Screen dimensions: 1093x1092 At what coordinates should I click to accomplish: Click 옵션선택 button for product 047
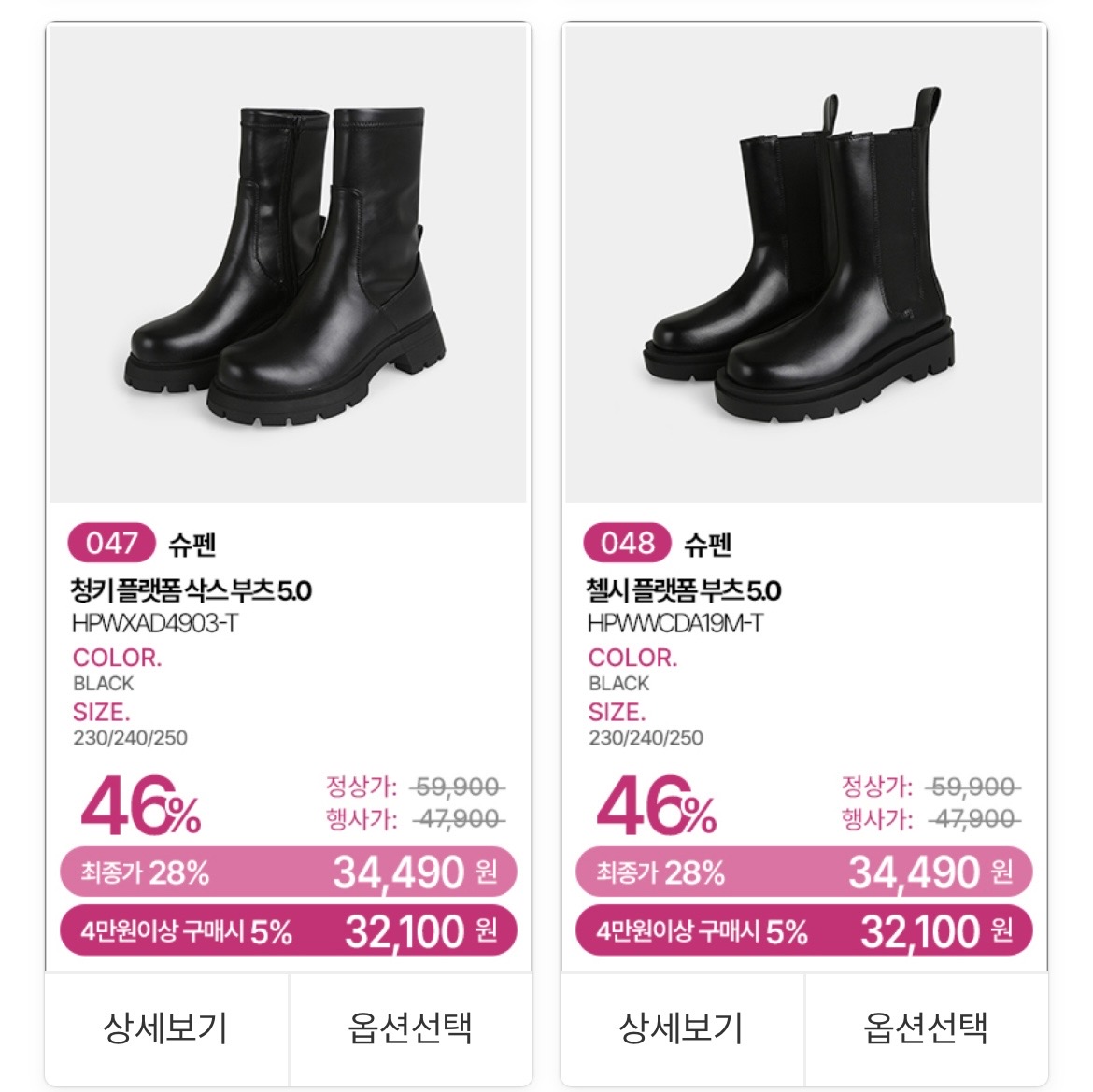click(x=410, y=1028)
